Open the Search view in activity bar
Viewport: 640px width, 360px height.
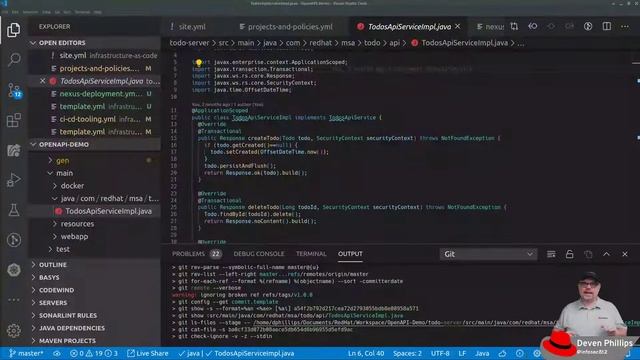(x=13, y=60)
